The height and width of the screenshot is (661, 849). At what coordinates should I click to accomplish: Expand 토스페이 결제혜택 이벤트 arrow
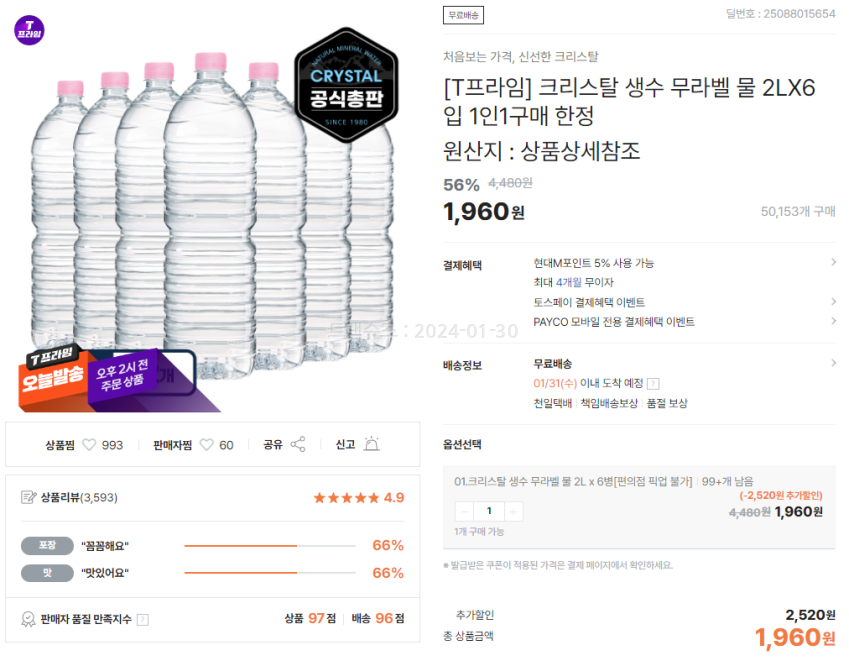click(x=833, y=302)
